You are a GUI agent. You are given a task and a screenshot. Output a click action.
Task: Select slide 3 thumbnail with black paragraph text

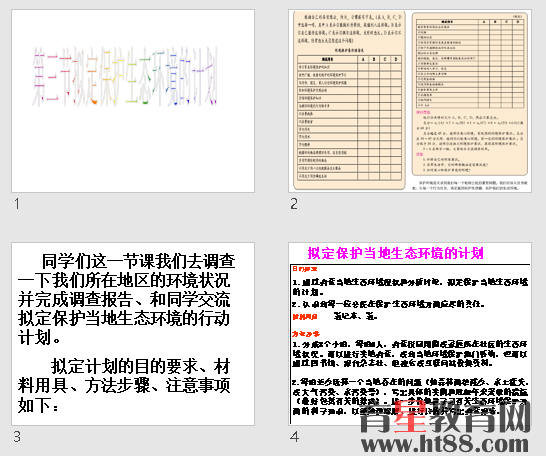[133, 334]
